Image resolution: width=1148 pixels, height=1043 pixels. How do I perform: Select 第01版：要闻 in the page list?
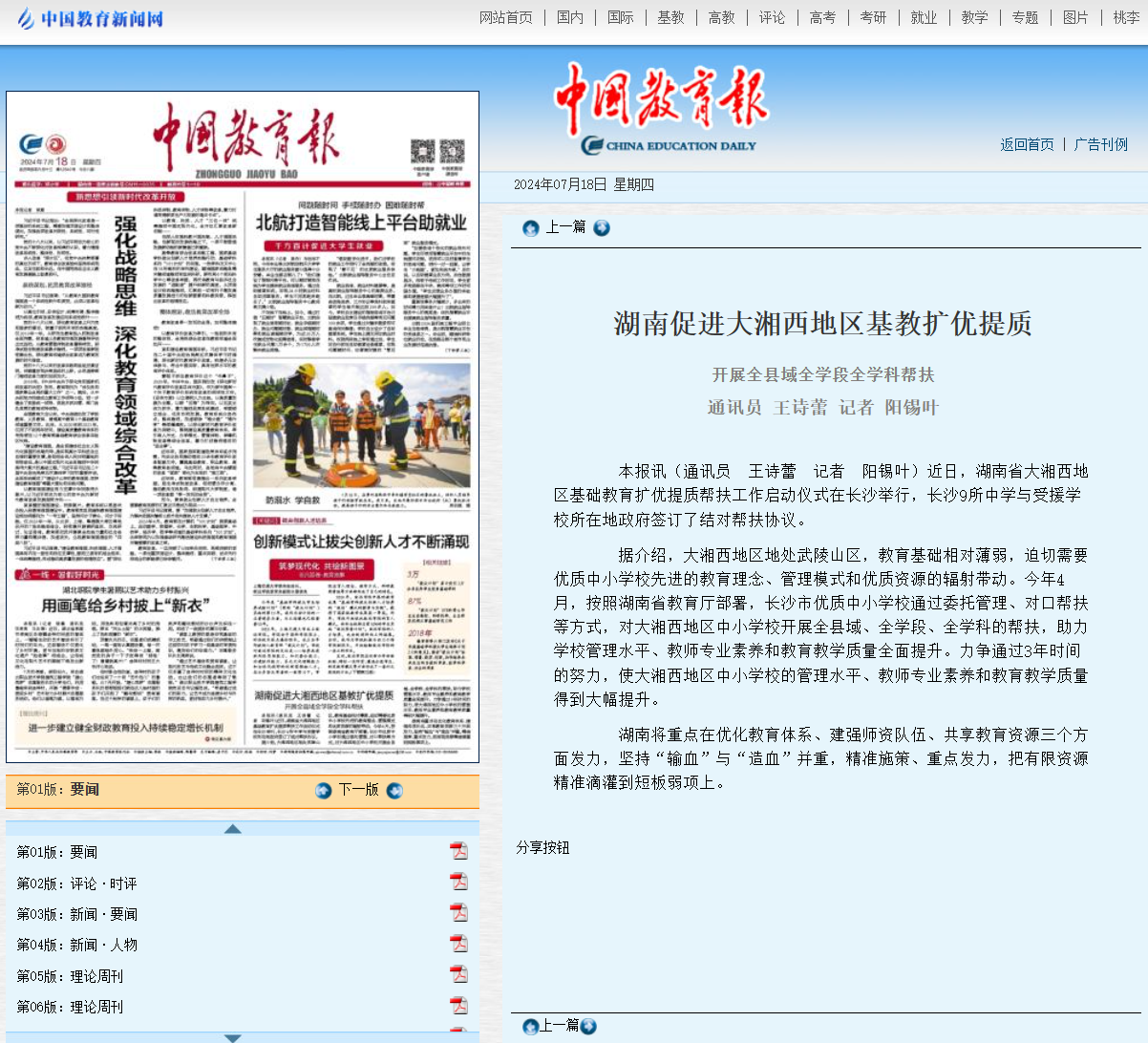tap(57, 852)
